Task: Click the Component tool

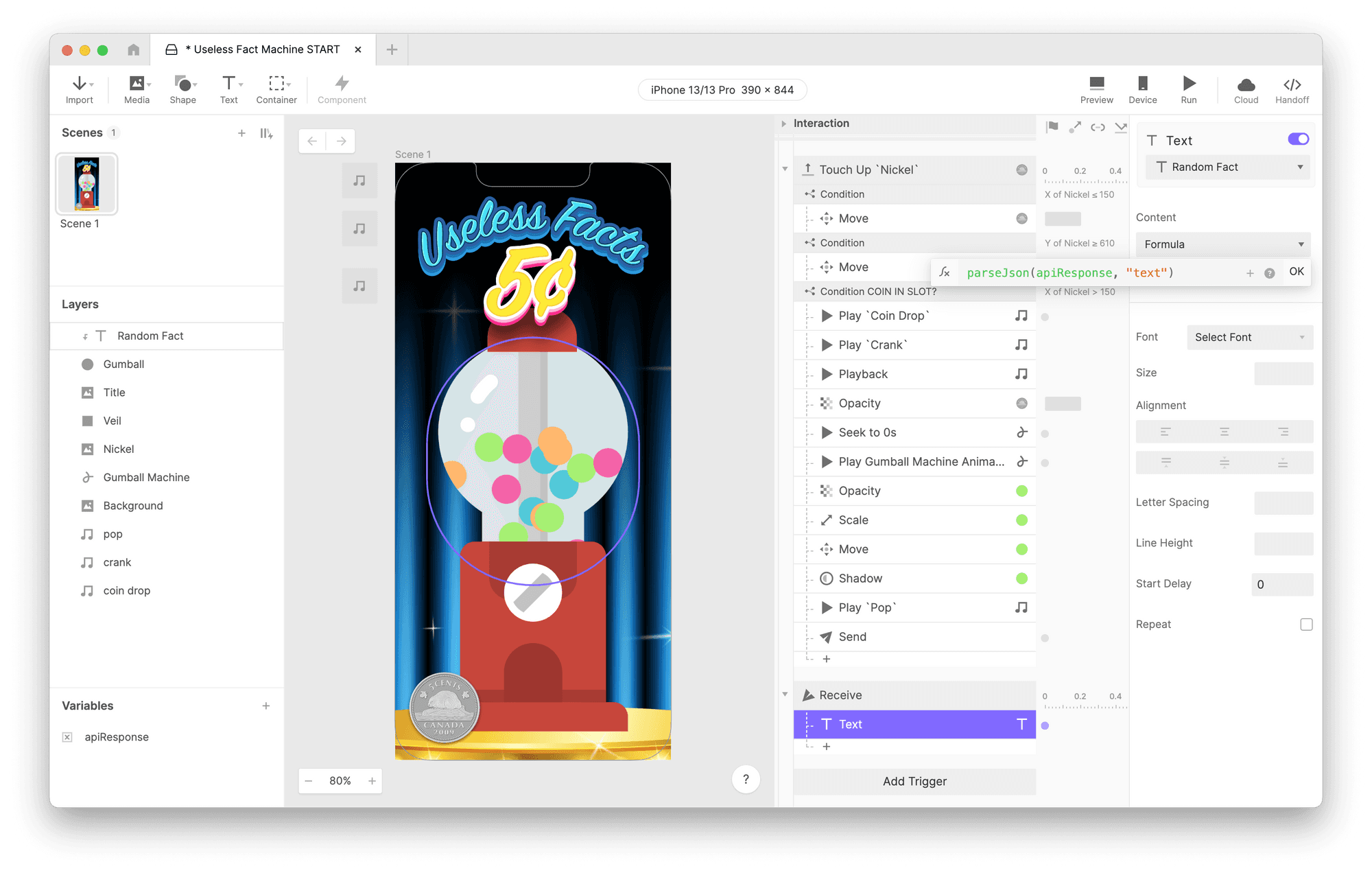Action: [x=342, y=90]
